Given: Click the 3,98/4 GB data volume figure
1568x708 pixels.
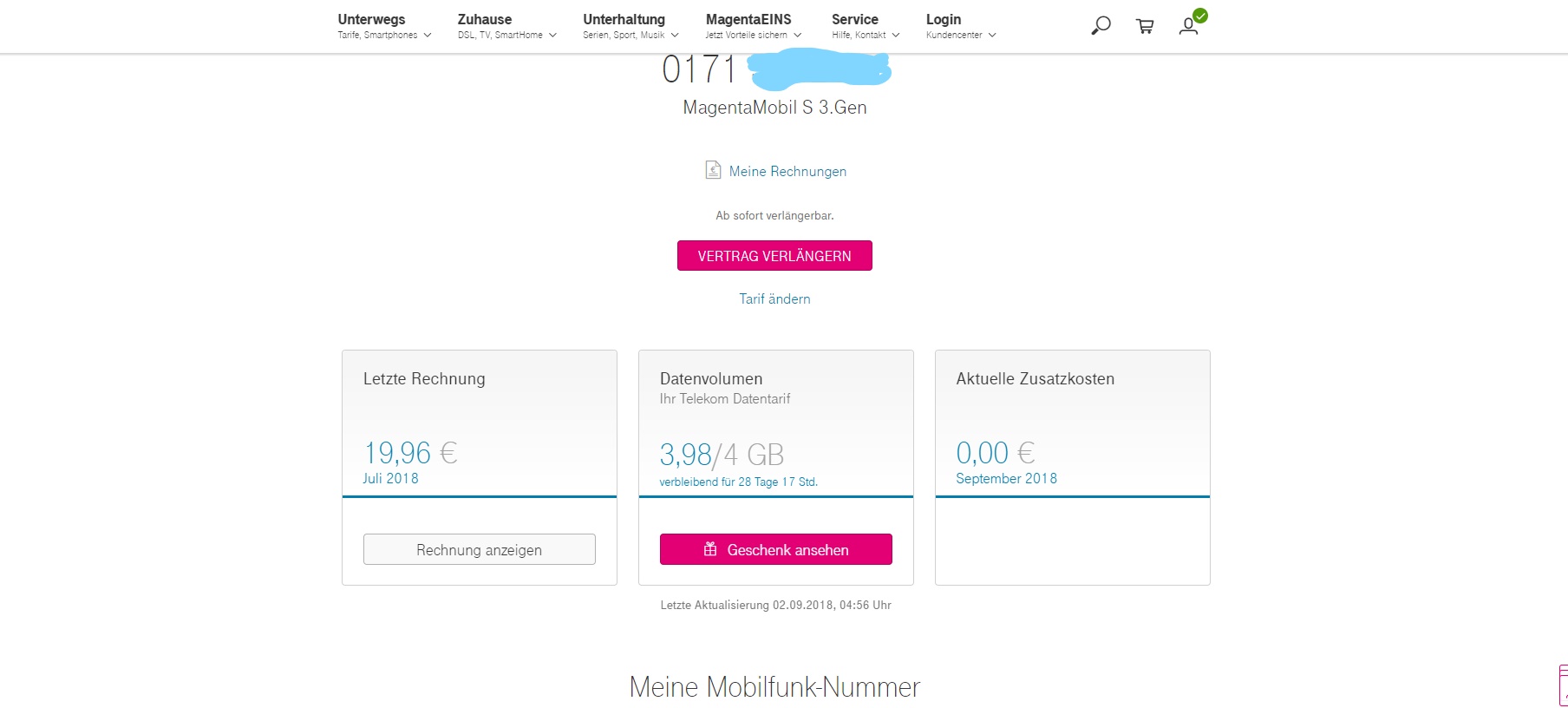Looking at the screenshot, I should (x=722, y=455).
